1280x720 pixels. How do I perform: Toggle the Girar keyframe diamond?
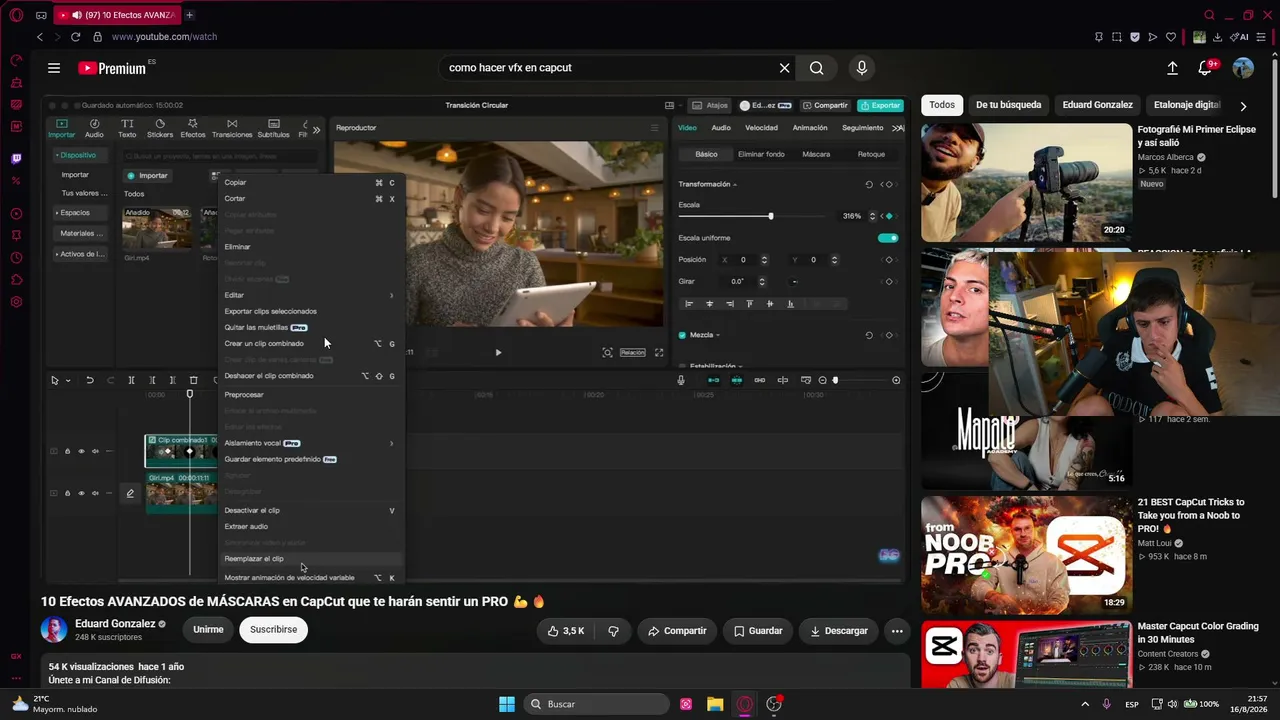pos(889,282)
